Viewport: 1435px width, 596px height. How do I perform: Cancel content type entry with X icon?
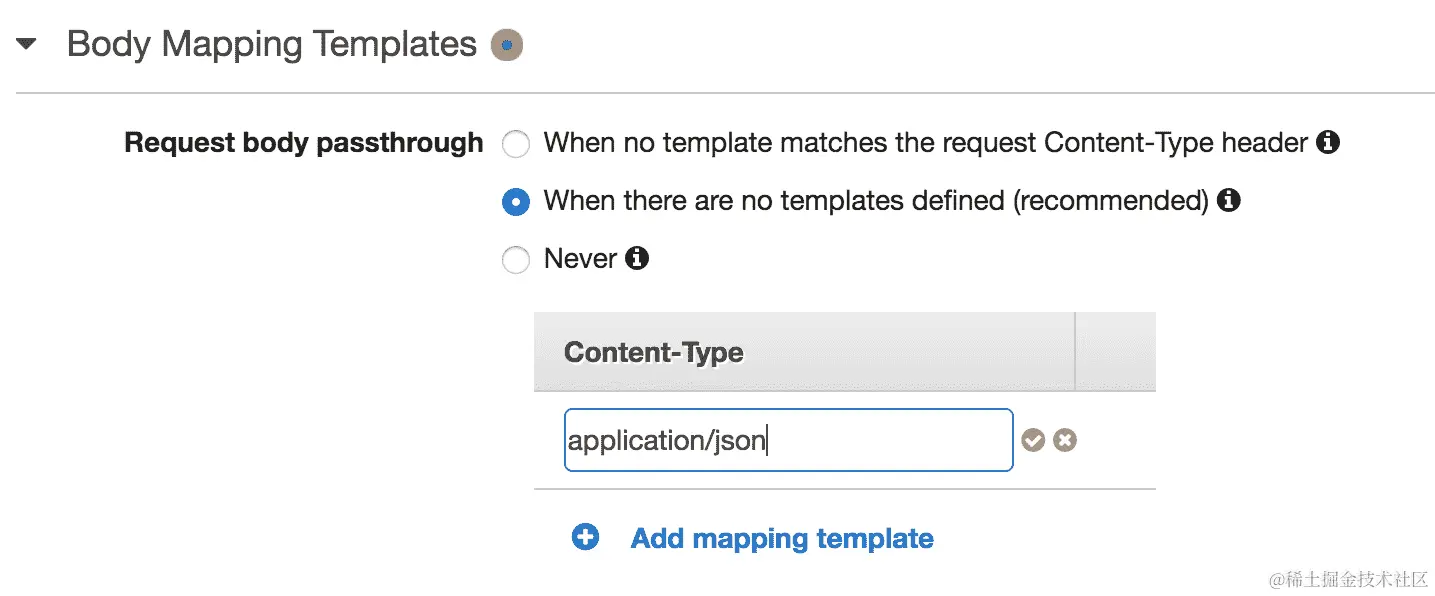pyautogui.click(x=1065, y=440)
